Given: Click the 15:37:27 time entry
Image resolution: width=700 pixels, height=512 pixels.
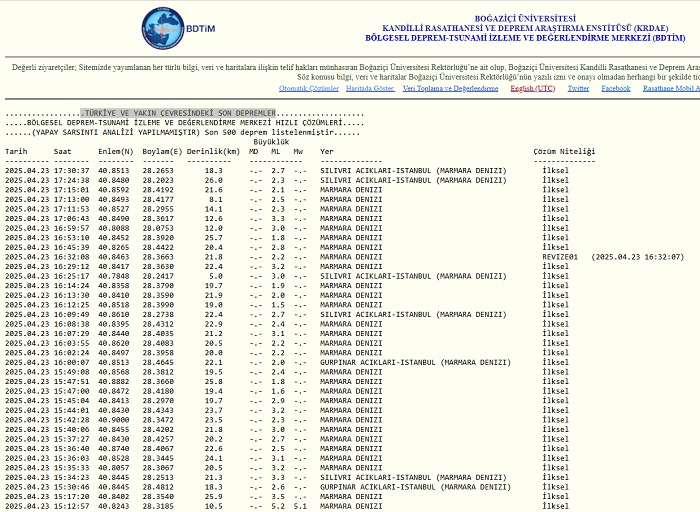Looking at the screenshot, I should click(x=71, y=439).
